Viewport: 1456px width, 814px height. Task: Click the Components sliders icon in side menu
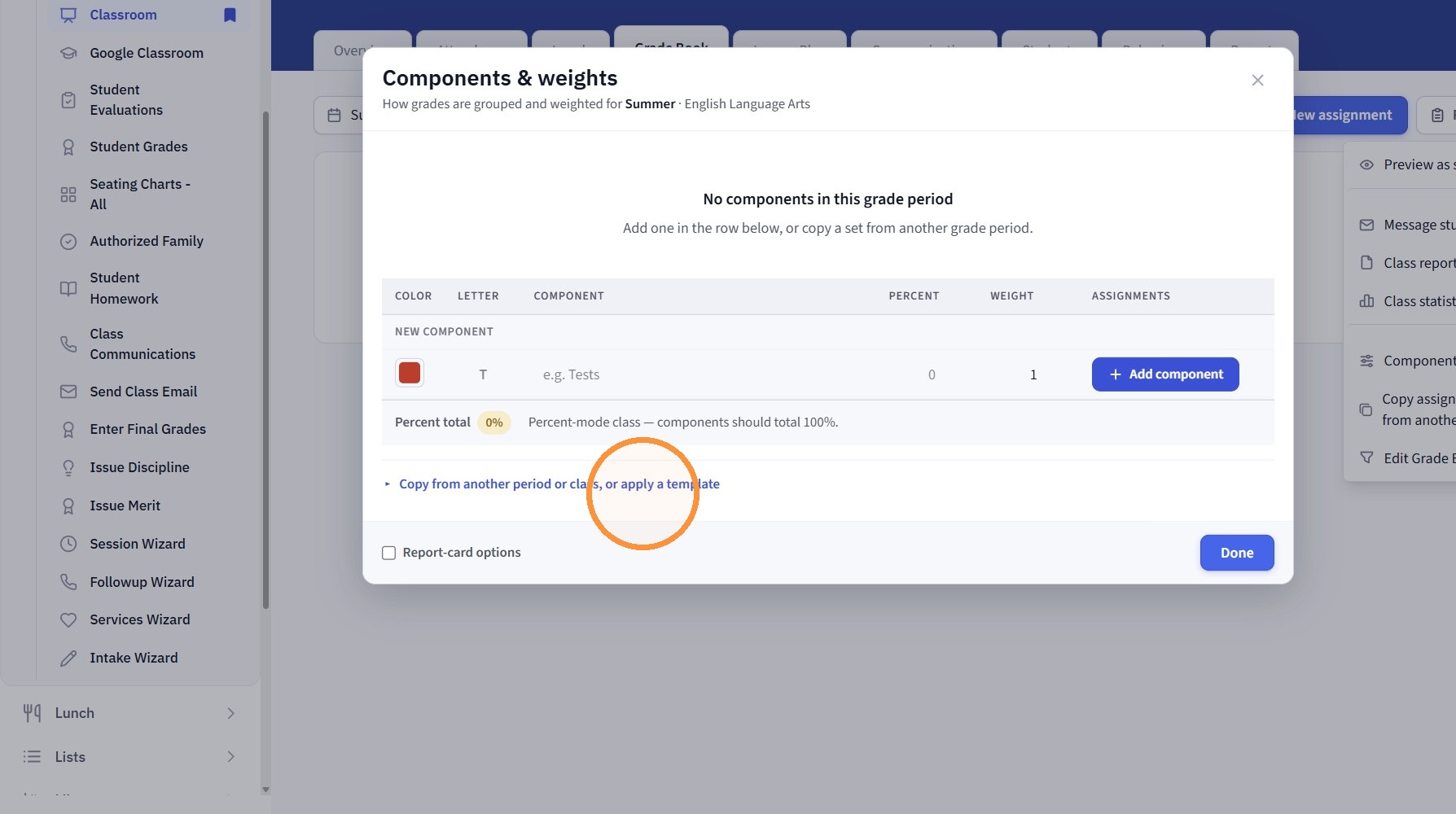[1366, 361]
